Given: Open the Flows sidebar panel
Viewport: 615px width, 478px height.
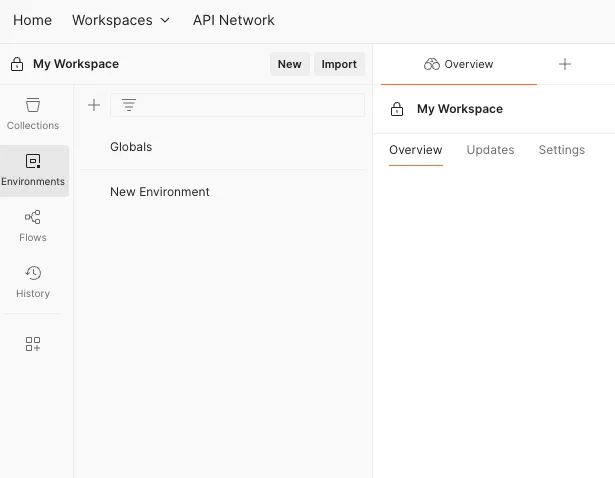Looking at the screenshot, I should pyautogui.click(x=33, y=226).
